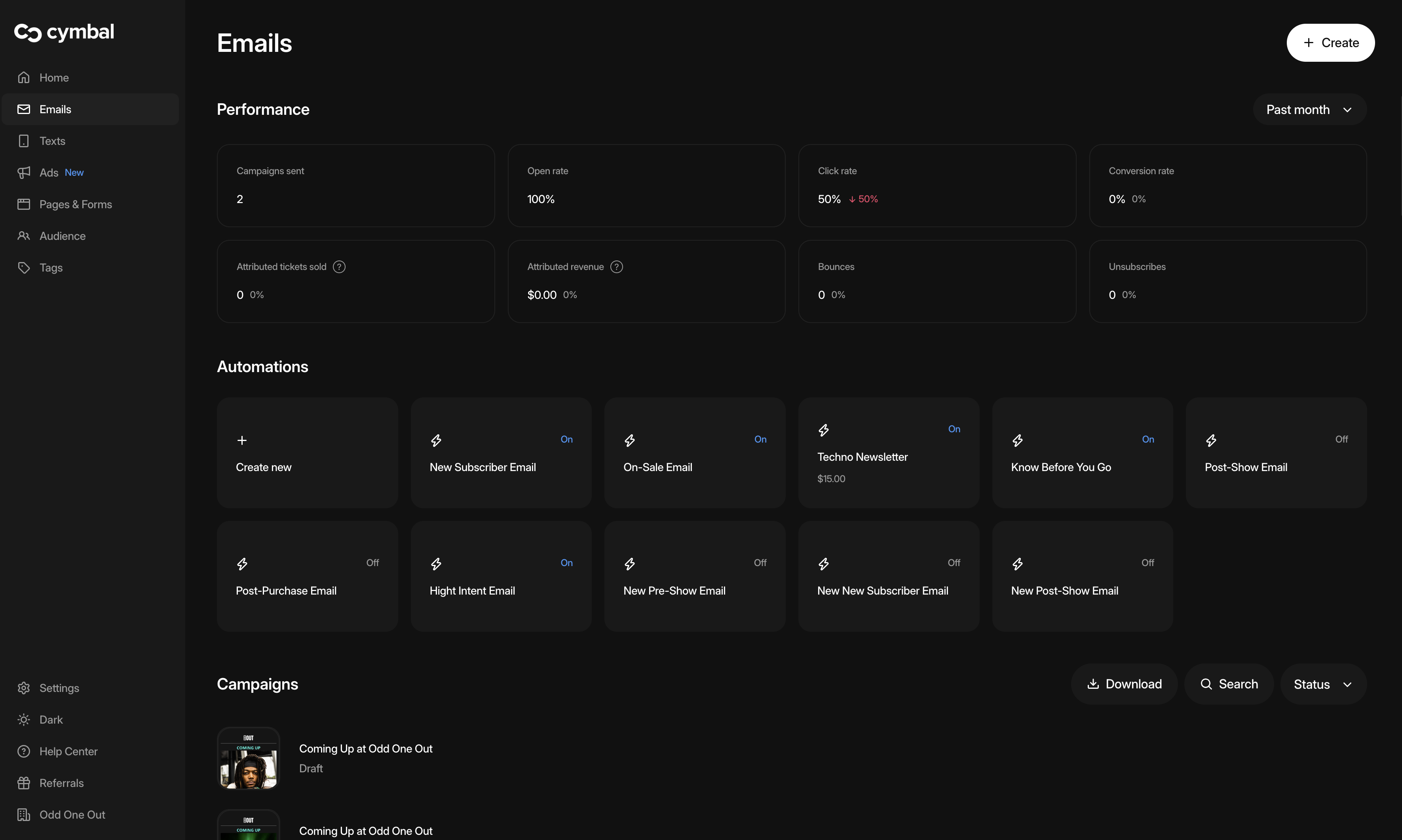
Task: Open the first Coming Up campaign thumbnail
Action: [249, 758]
